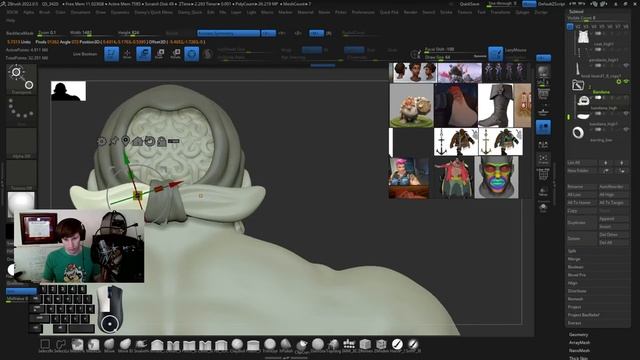Expand the Split section
This screenshot has width=640, height=360.
pos(571,251)
